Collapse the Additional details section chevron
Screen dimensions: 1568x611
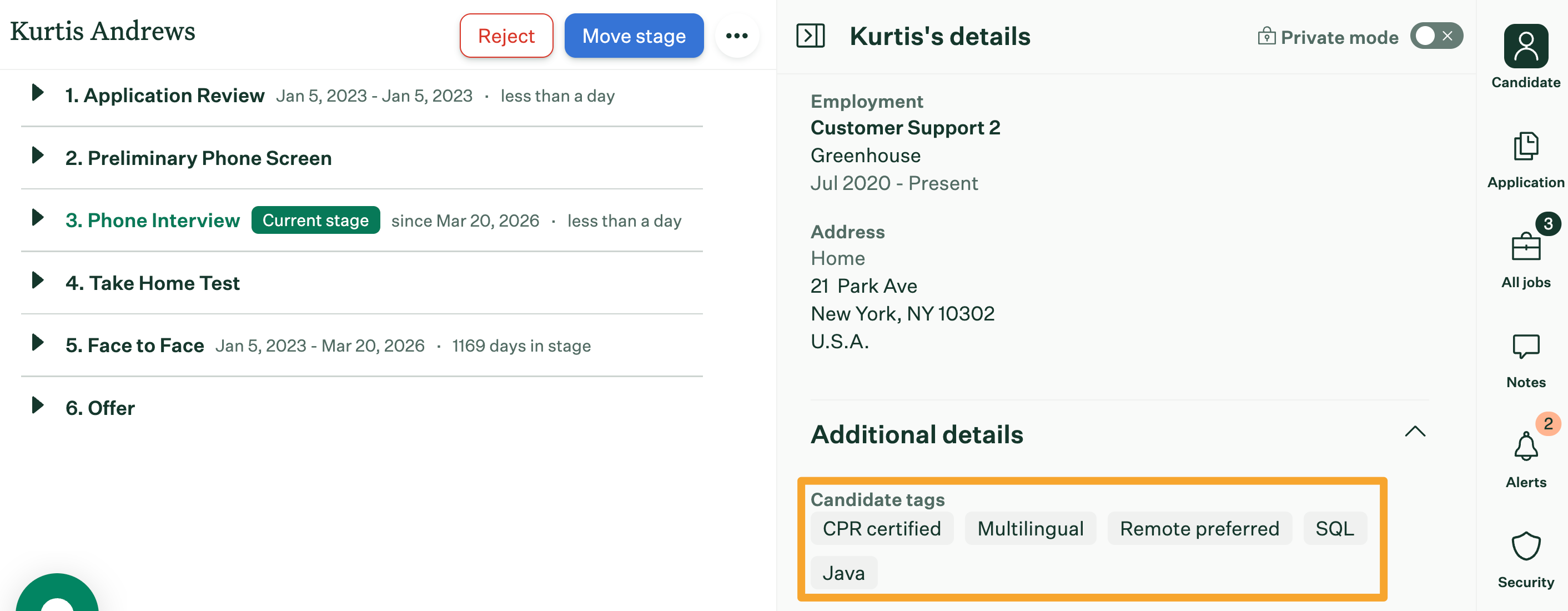(x=1415, y=432)
